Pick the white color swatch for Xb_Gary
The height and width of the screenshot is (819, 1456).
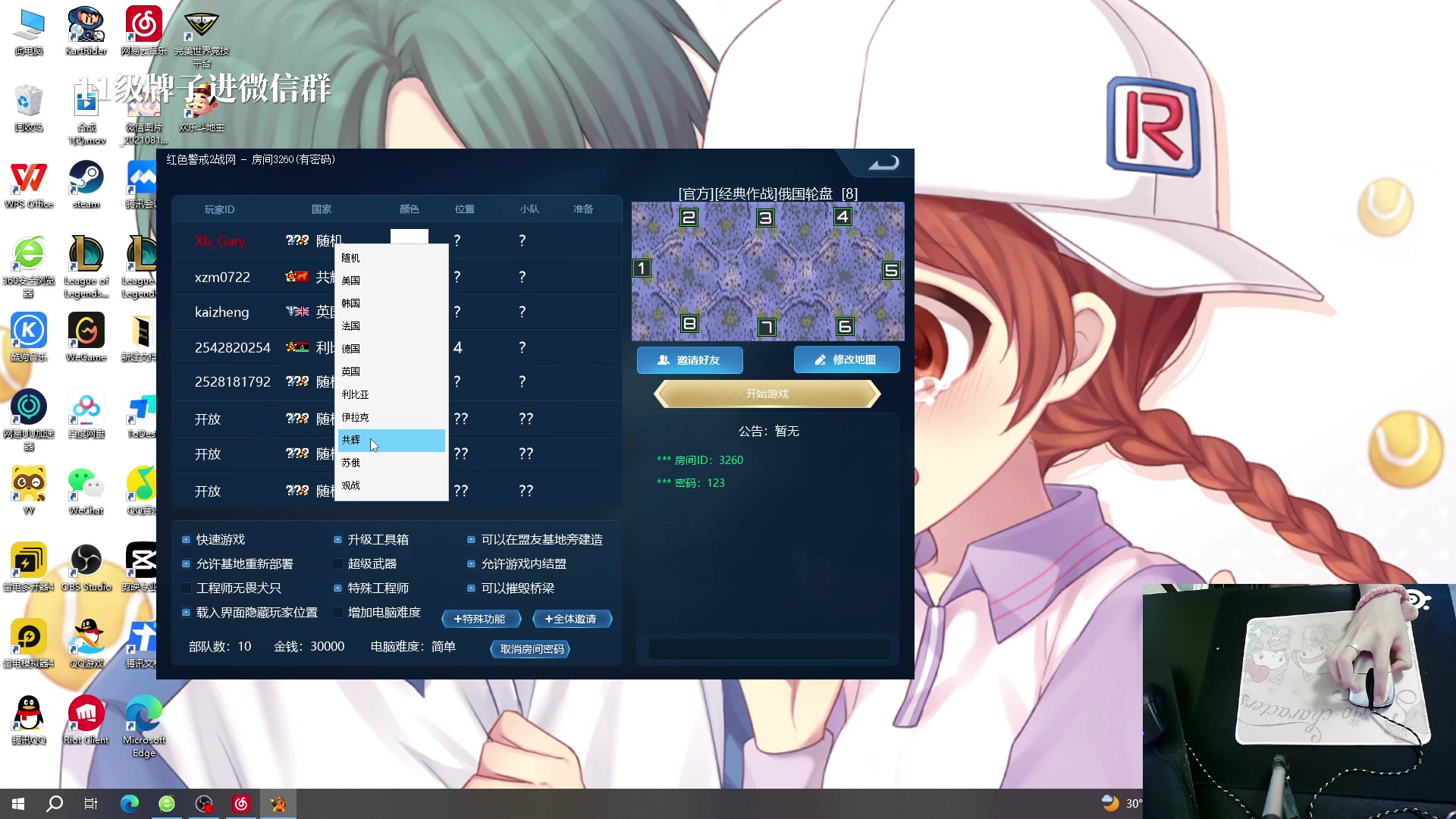pos(409,236)
